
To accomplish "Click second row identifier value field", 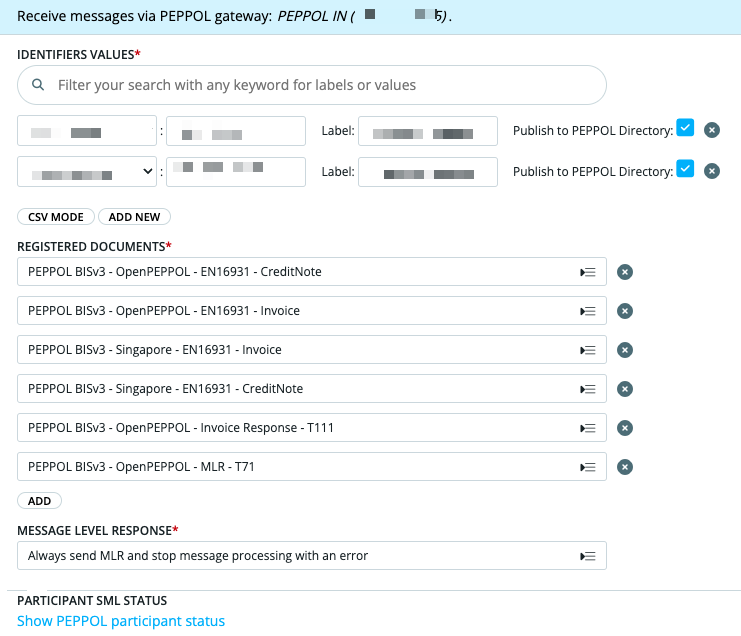I will (236, 172).
